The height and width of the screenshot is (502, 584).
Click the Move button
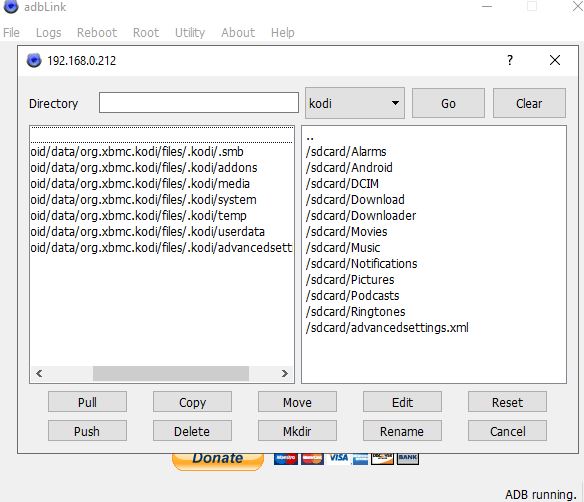tap(297, 402)
